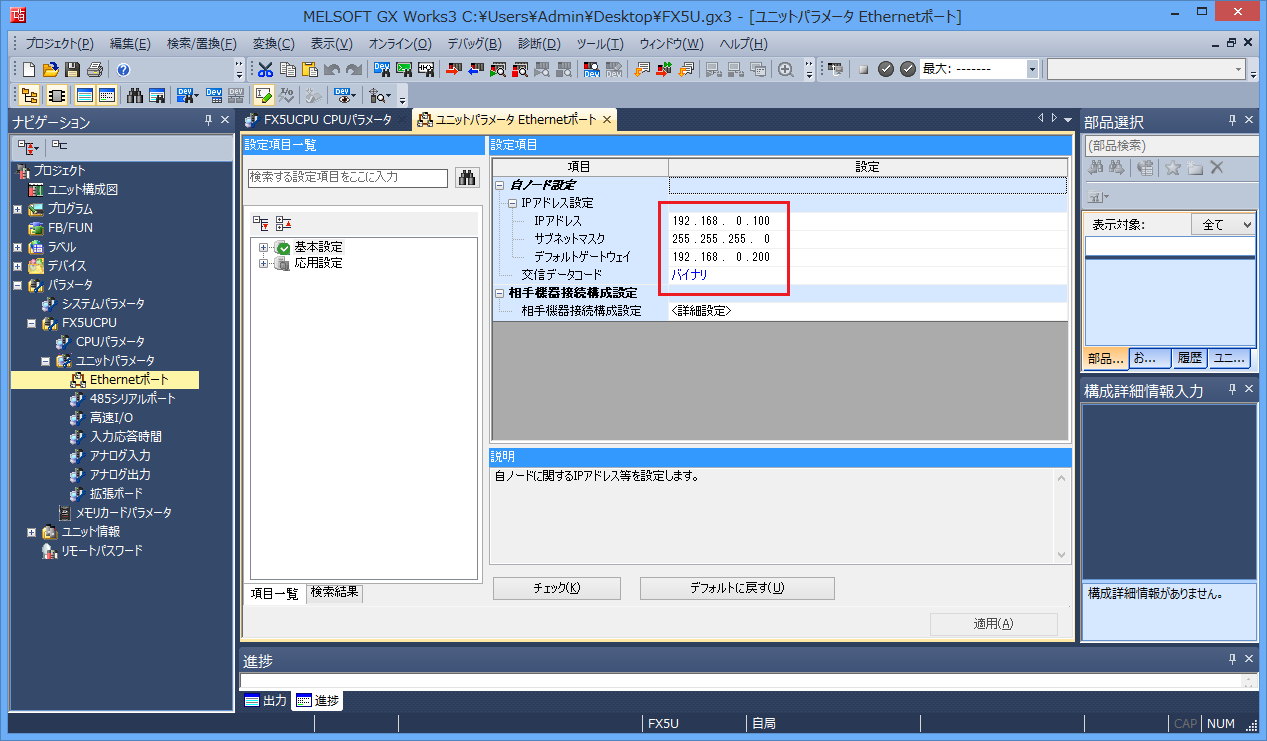Click the binoculars search button beside the search field
The height and width of the screenshot is (741, 1267).
coord(466,177)
